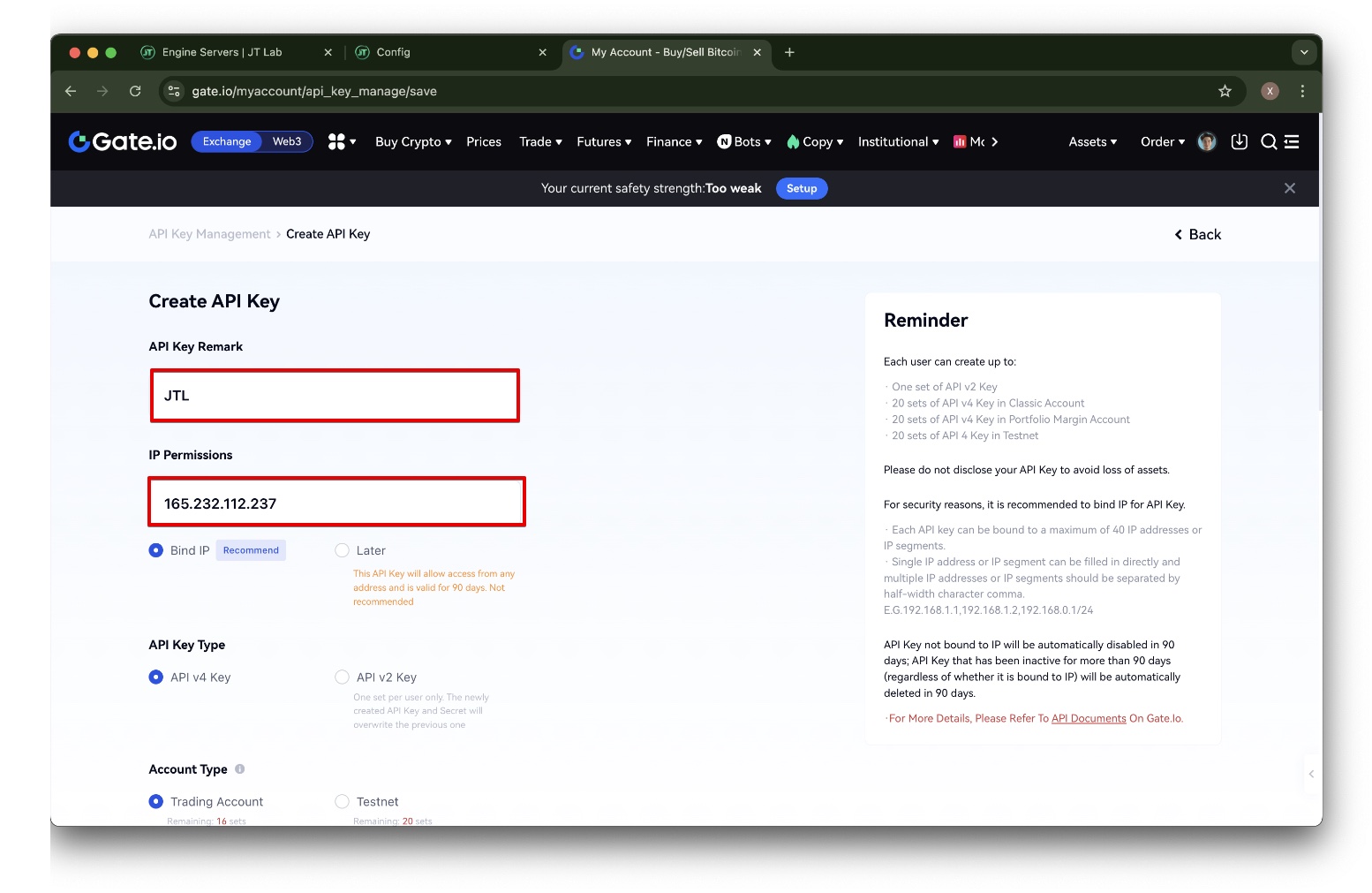1372x893 pixels.
Task: Expand the Order menu
Action: point(1163,141)
